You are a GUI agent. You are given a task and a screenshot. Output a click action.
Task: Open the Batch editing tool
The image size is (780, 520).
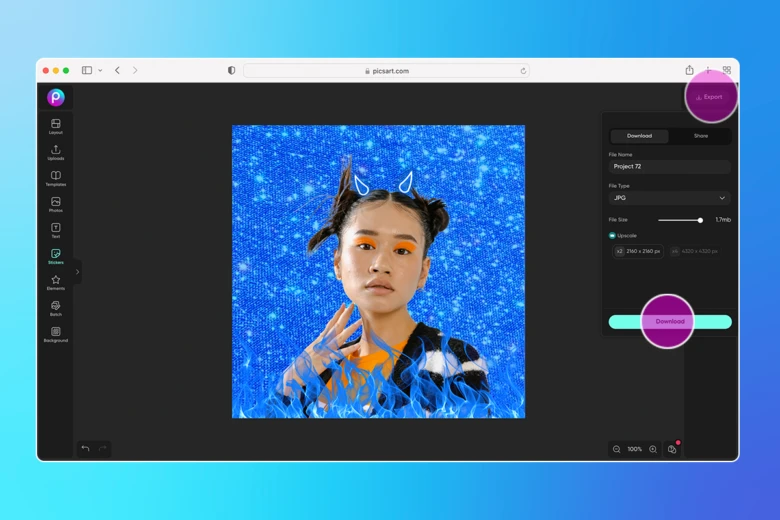(x=56, y=307)
